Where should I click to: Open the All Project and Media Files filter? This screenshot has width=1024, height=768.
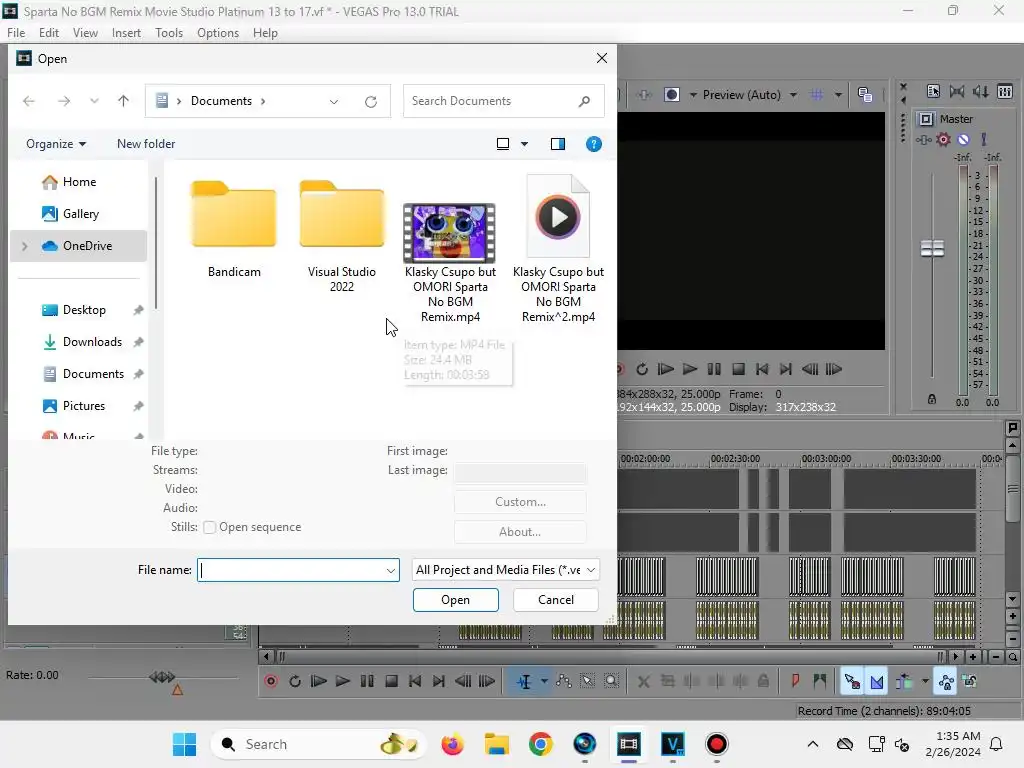(505, 570)
